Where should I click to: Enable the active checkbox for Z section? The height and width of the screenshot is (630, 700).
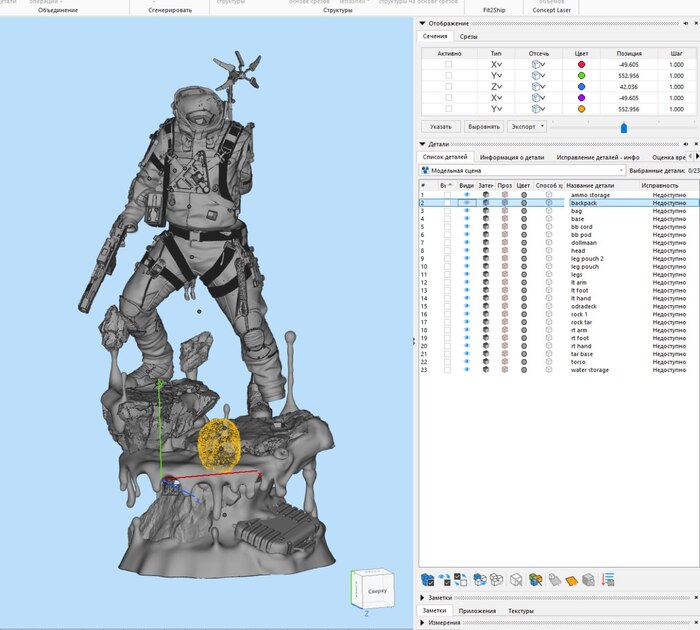tap(449, 87)
